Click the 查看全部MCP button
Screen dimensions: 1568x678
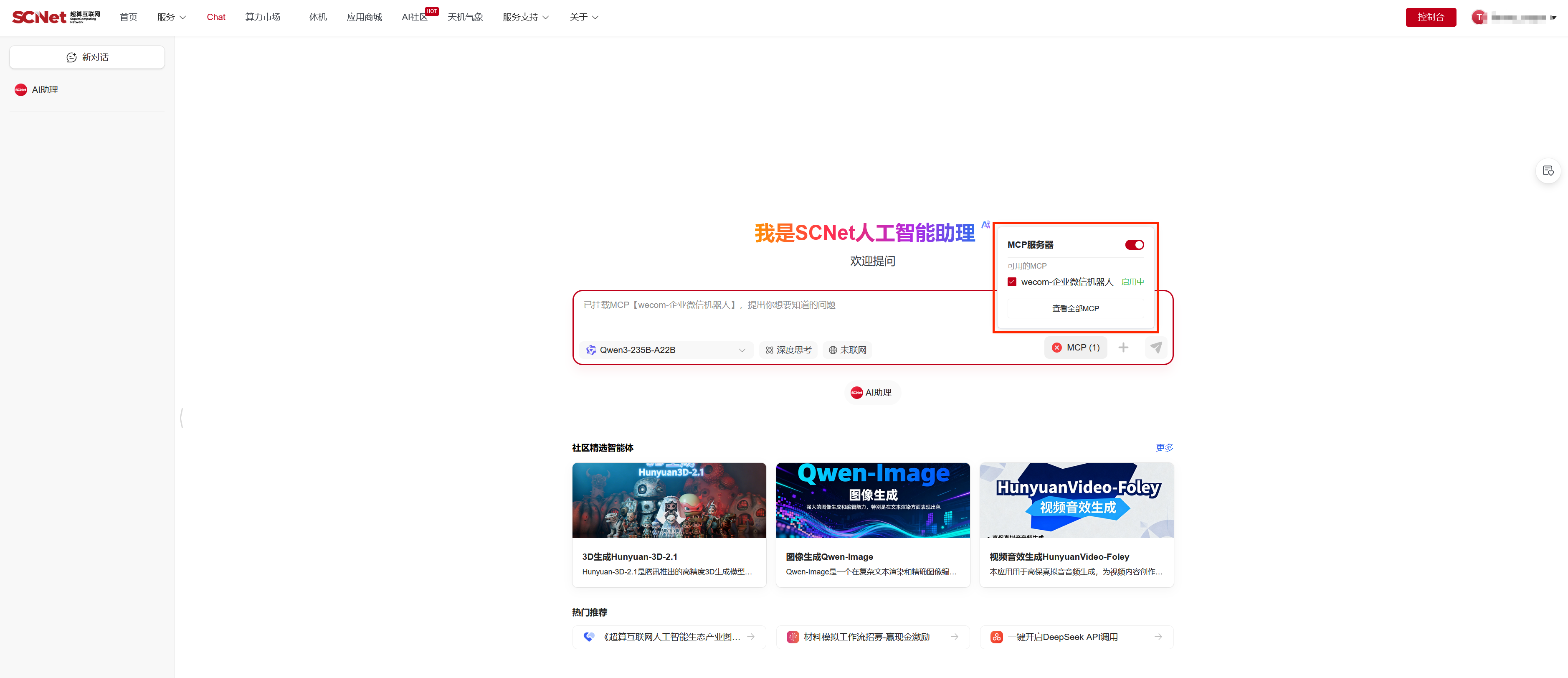[x=1075, y=308]
